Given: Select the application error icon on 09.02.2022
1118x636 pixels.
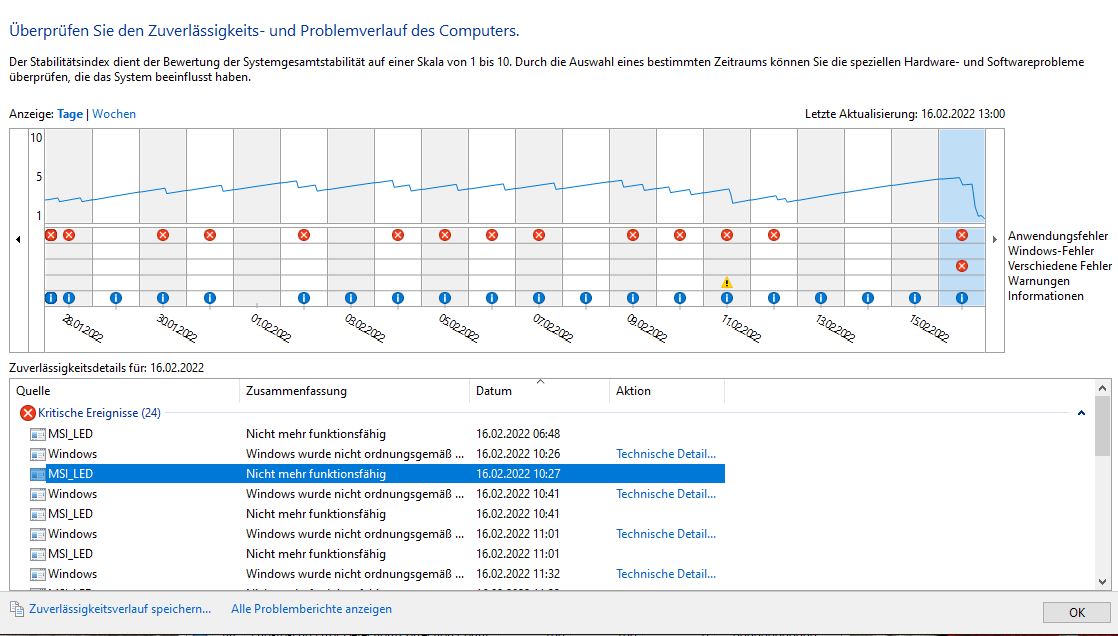Looking at the screenshot, I should point(632,235).
